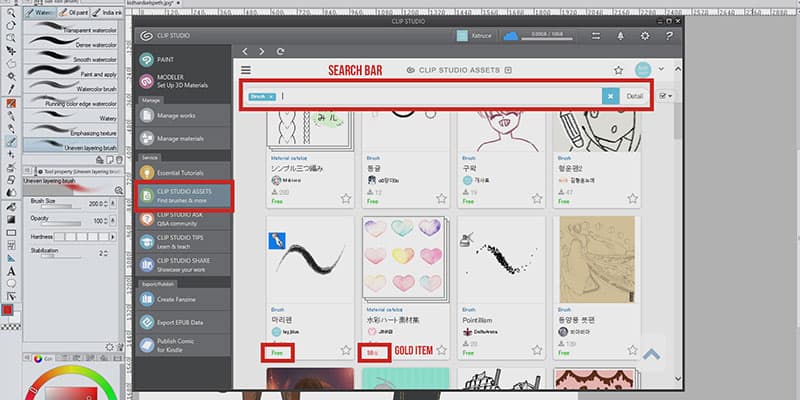Open the sort checkbox dropdown beside search

(665, 96)
